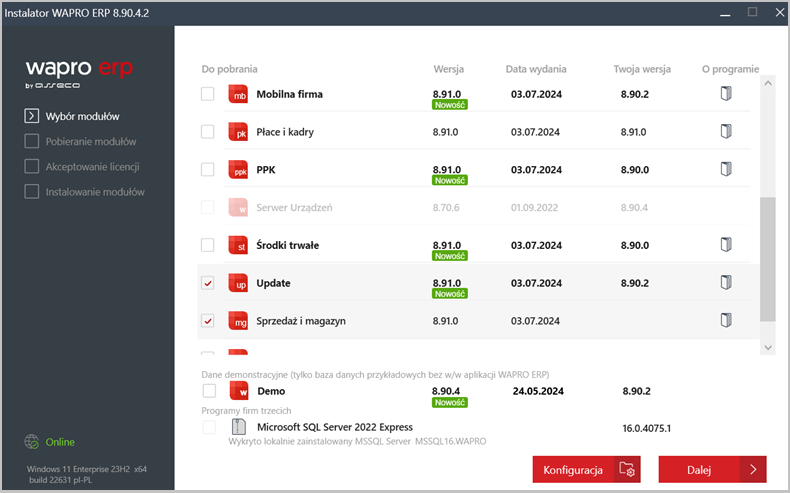
Task: Check the Płace i kadry checkbox
Action: [x=208, y=131]
